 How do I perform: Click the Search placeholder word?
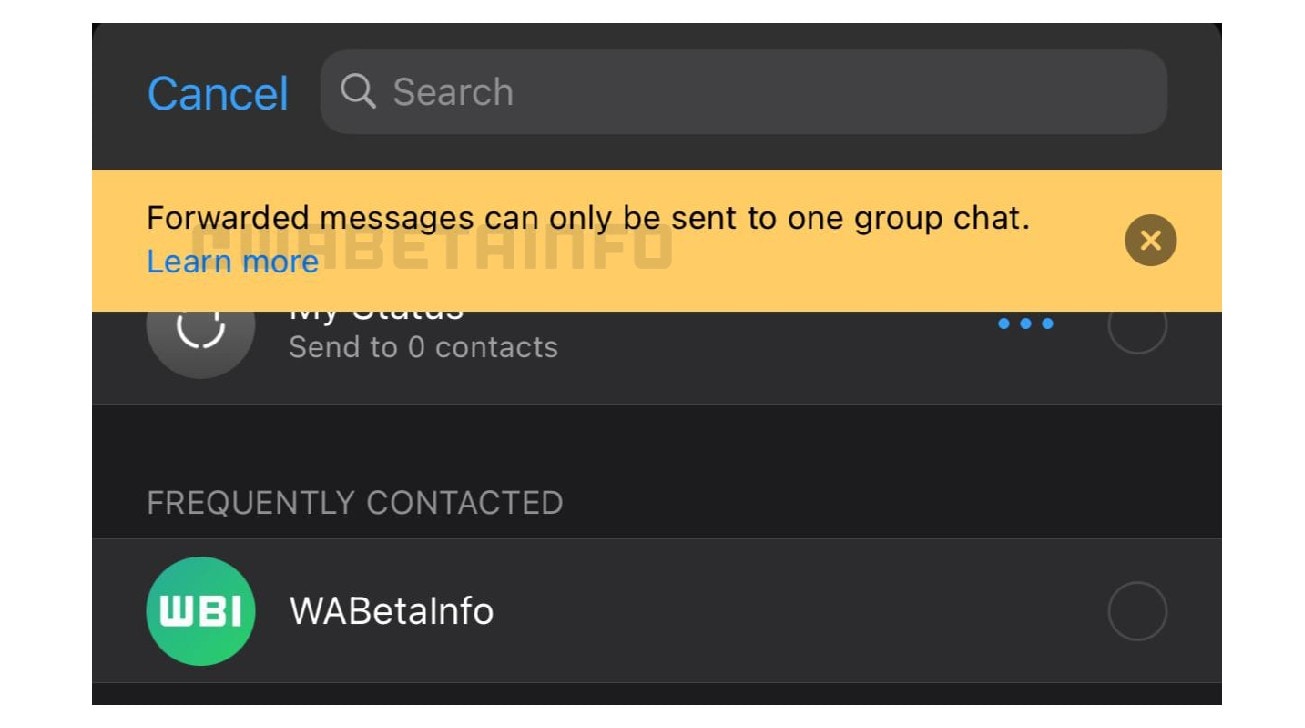coord(453,92)
